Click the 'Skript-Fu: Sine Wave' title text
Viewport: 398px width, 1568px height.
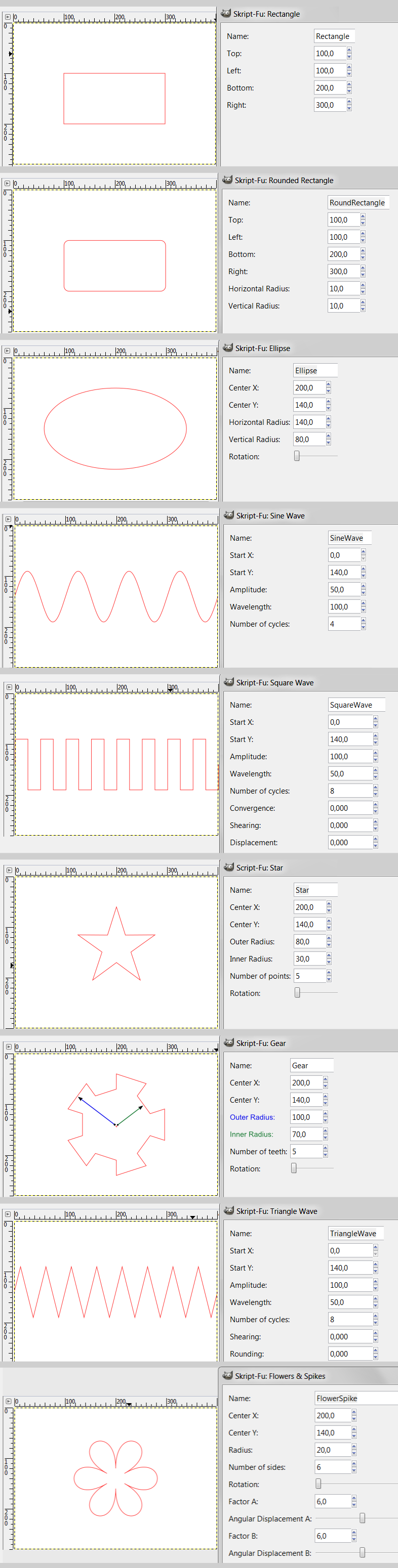270,515
